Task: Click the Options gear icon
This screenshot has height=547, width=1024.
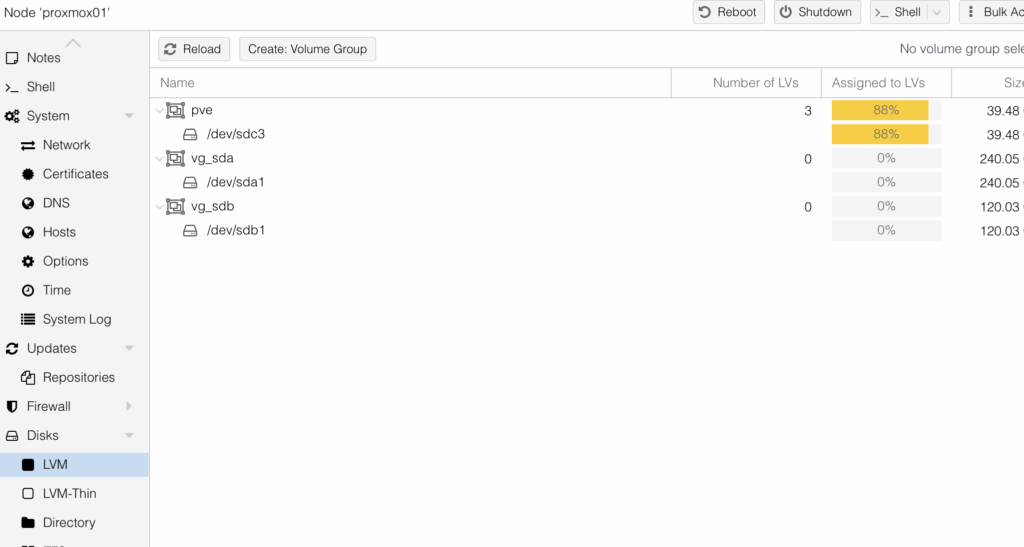Action: coord(28,261)
